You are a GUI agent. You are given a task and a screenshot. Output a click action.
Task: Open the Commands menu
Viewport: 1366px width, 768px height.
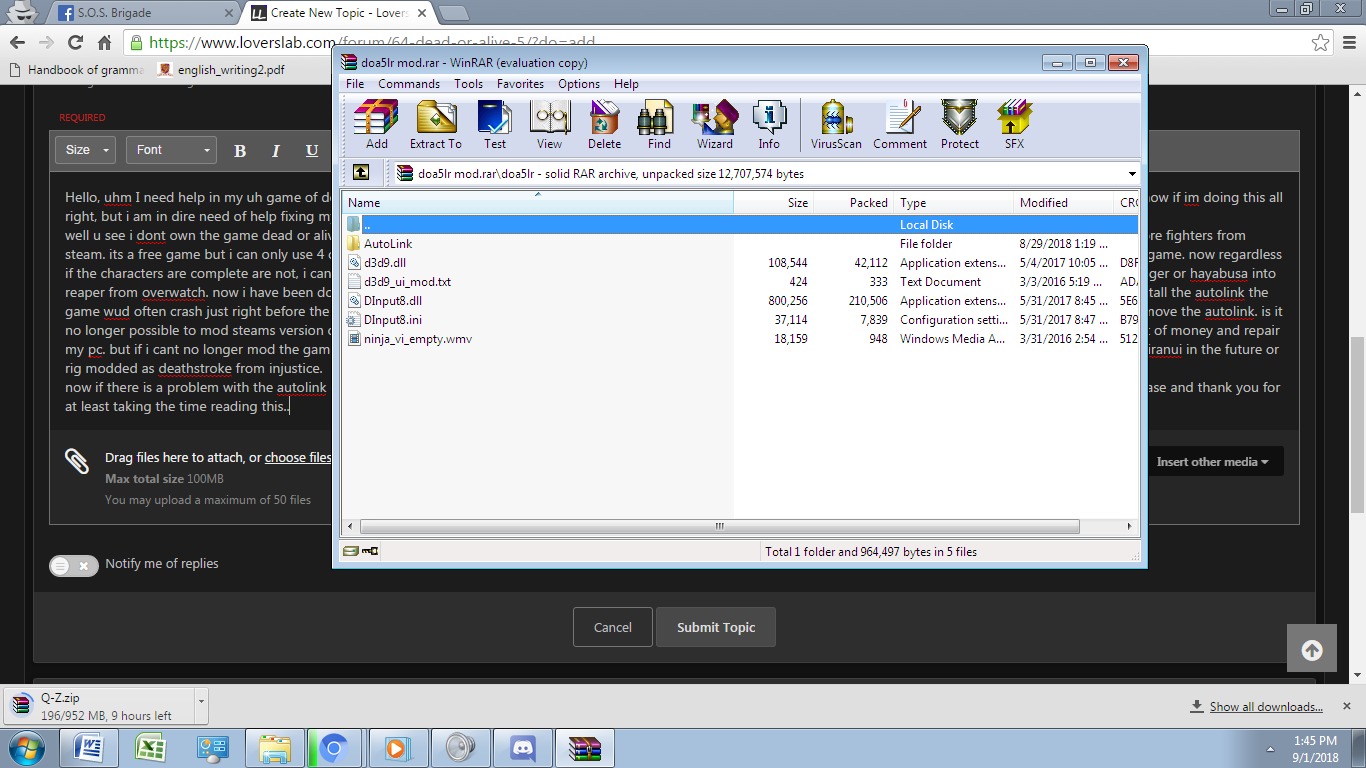pyautogui.click(x=409, y=84)
